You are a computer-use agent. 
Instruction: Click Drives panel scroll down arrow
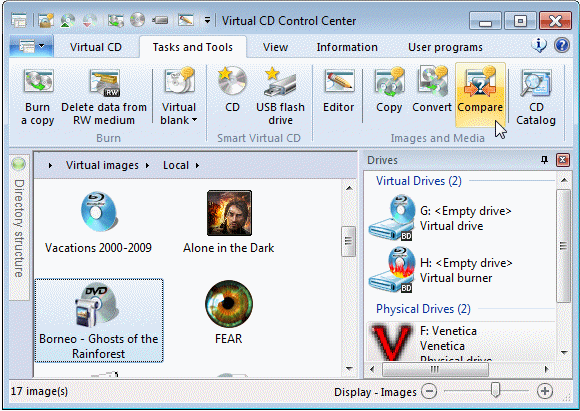(564, 353)
